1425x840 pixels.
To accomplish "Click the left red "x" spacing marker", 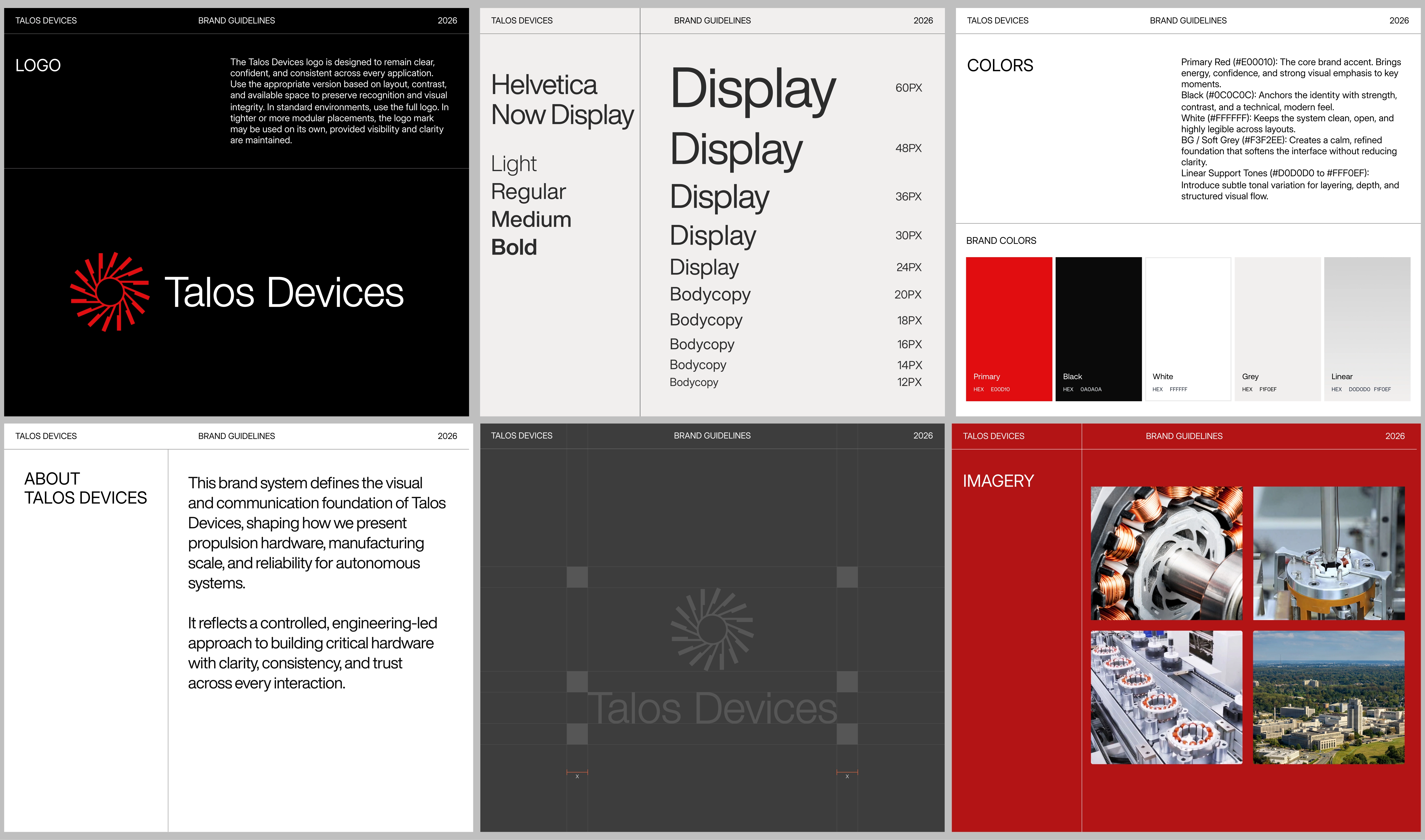I will coord(577,774).
